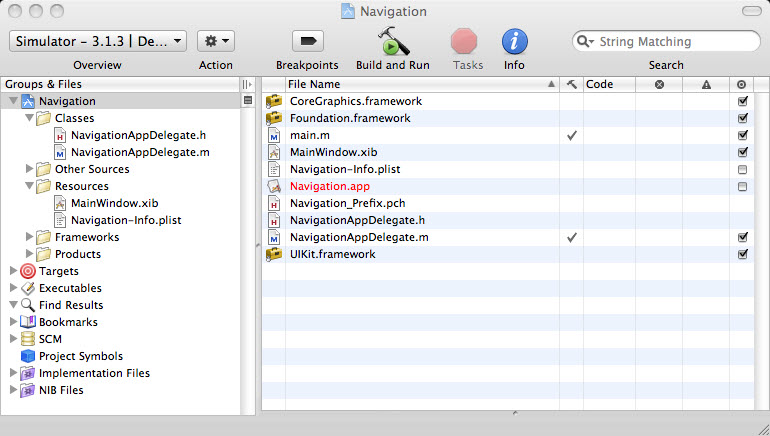Click the MainWindow.xib icon in file list
770x436 pixels.
pyautogui.click(x=274, y=152)
